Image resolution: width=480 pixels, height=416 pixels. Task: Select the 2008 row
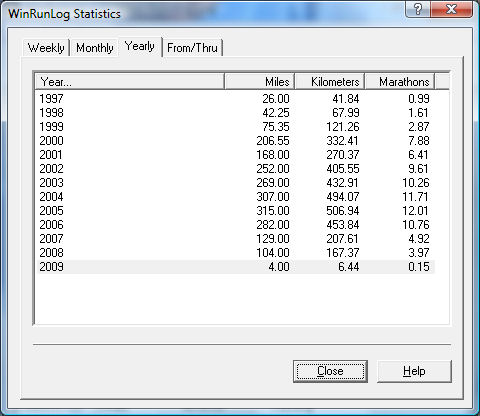click(x=236, y=253)
